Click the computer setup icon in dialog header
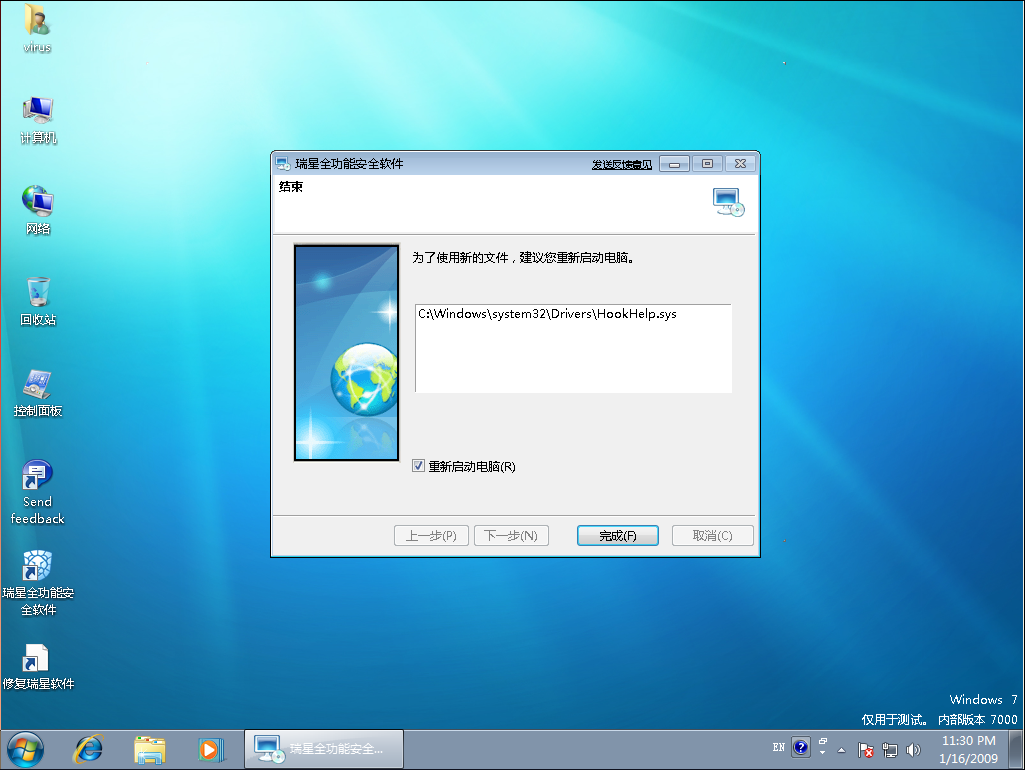The width and height of the screenshot is (1025, 770). tap(728, 202)
